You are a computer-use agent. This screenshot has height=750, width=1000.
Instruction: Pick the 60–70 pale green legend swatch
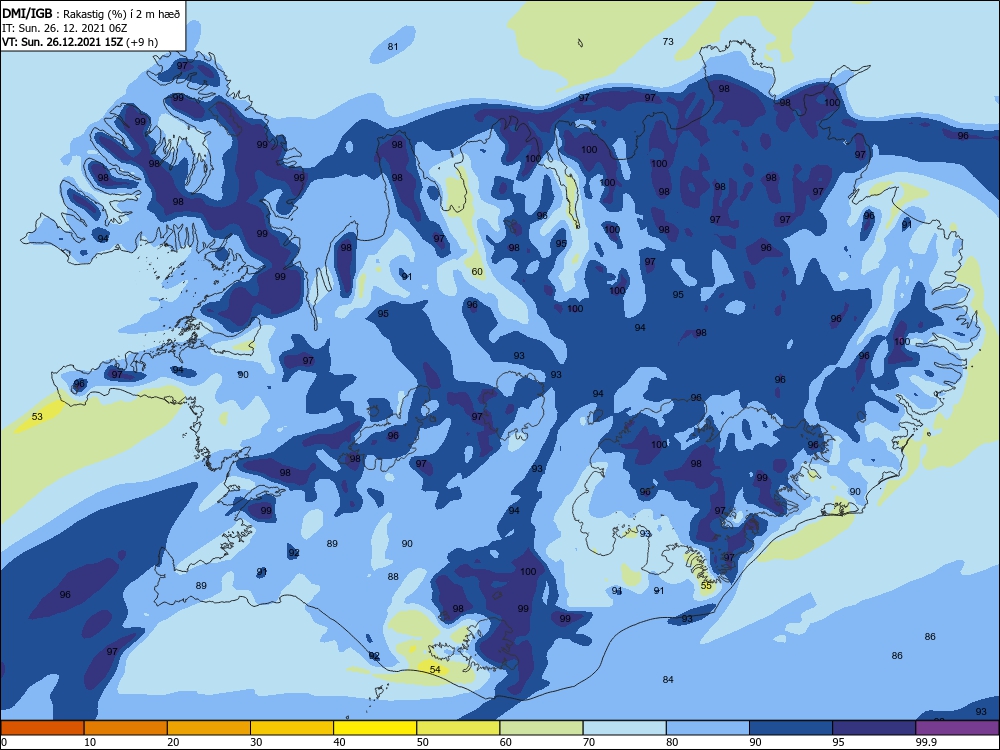[x=541, y=728]
